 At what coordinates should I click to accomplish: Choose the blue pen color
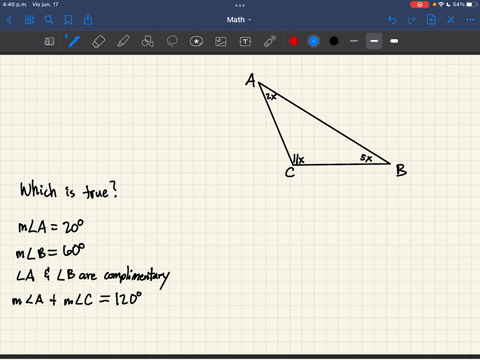[x=314, y=41]
